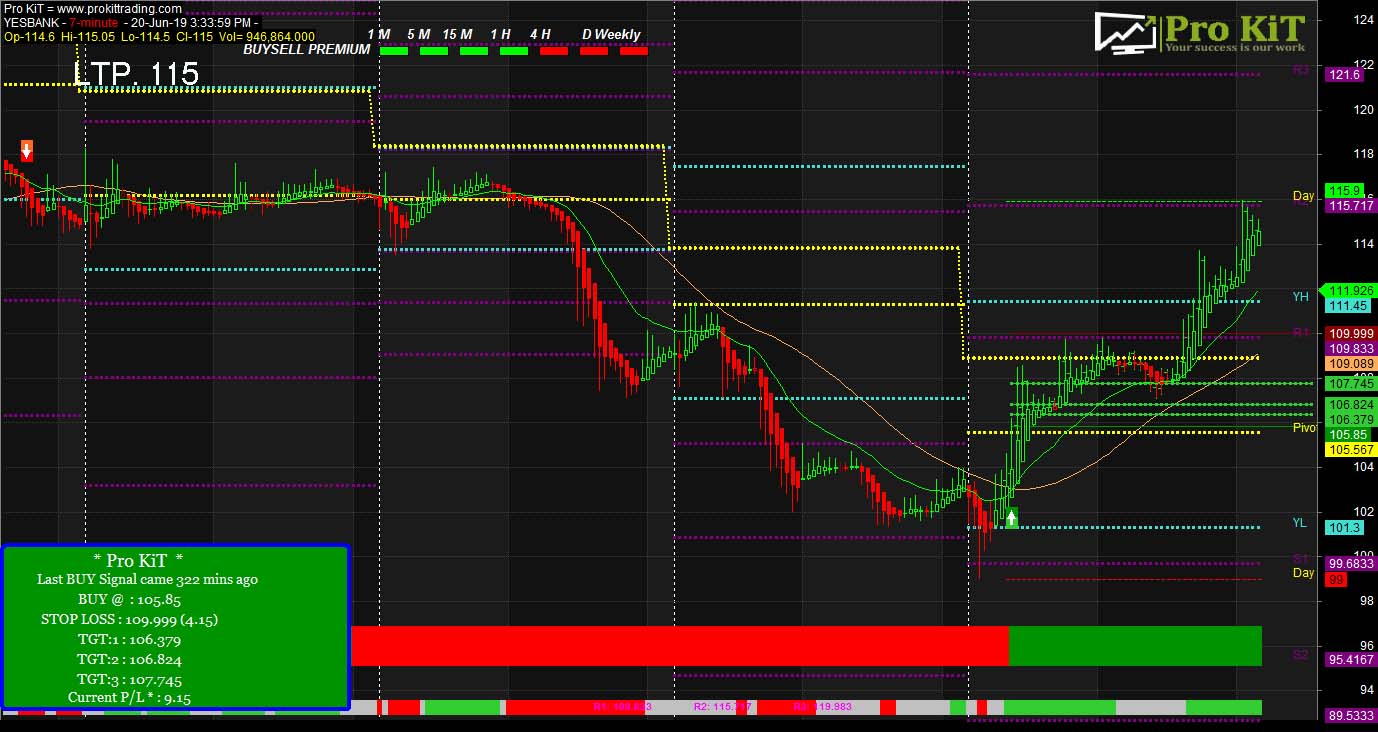Toggle the Weekly red indicator block
1378x732 pixels.
634,49
